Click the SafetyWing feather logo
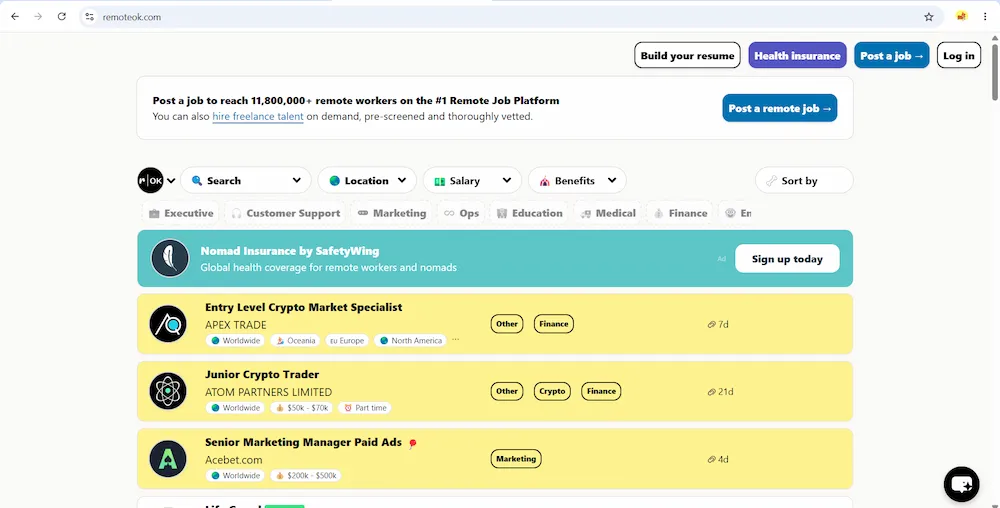 tap(170, 258)
